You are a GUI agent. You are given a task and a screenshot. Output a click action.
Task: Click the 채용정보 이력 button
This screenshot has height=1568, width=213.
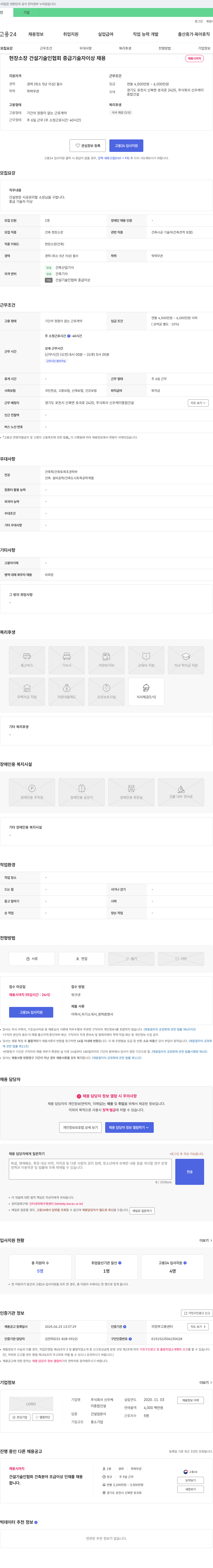191,1400
